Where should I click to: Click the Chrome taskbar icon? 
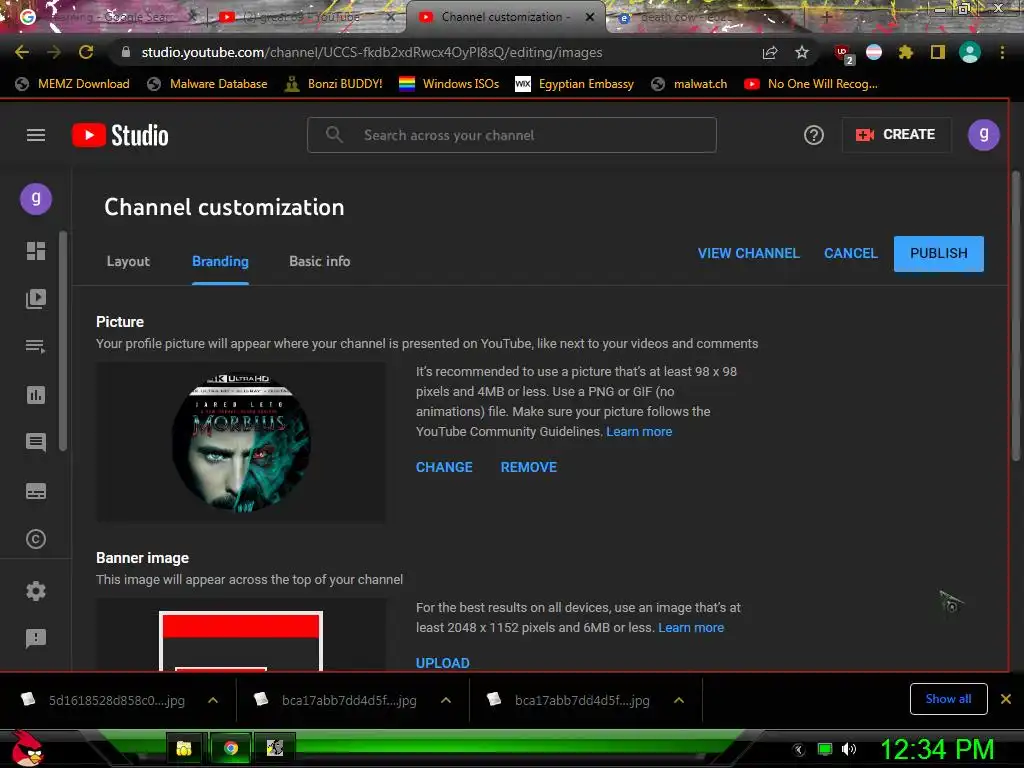point(231,748)
